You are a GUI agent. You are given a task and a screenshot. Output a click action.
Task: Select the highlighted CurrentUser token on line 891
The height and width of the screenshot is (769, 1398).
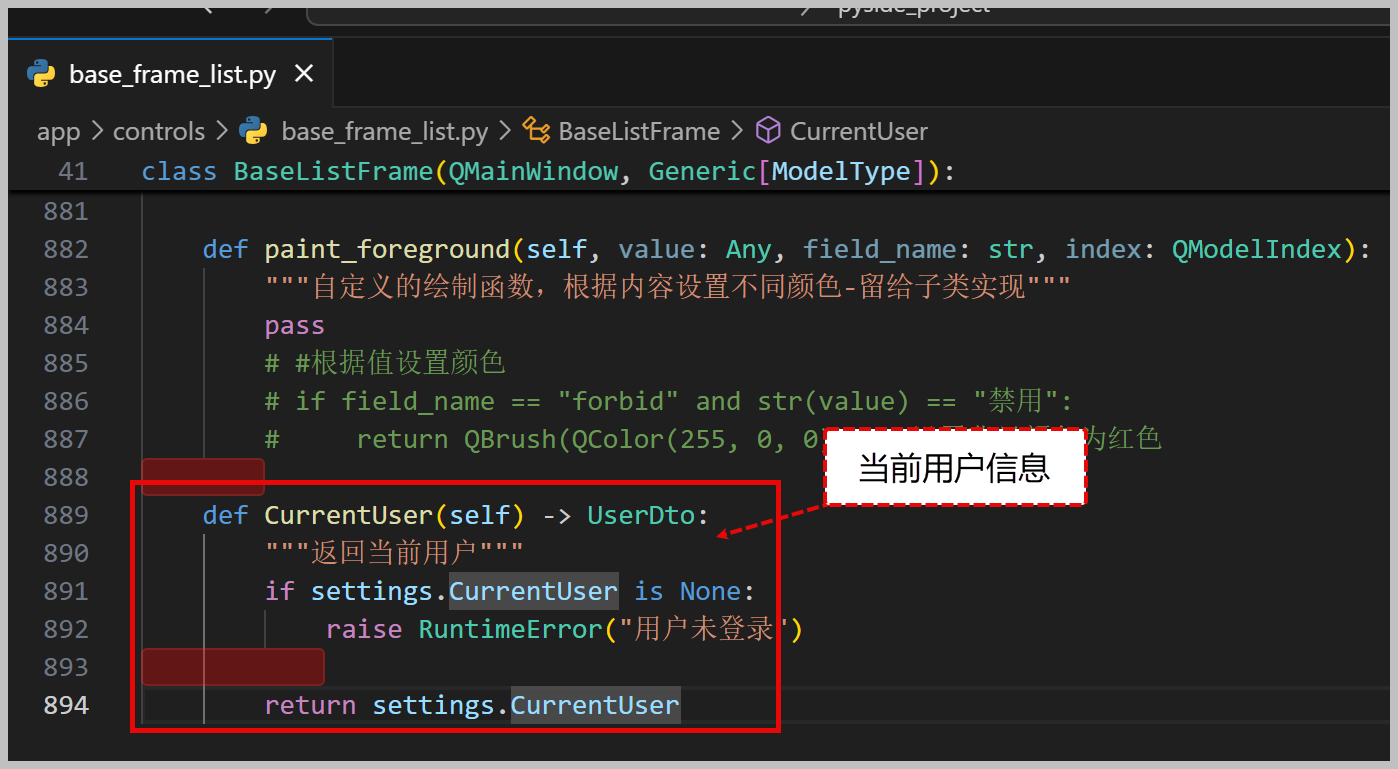[533, 591]
